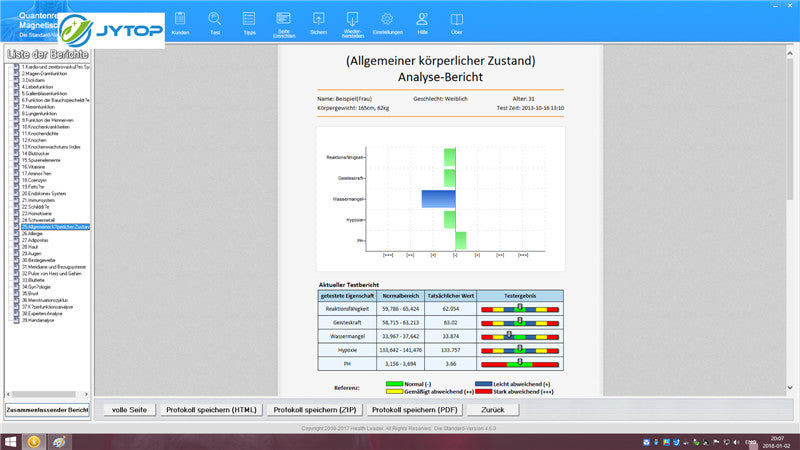Open Einstellungen gear icon
The height and width of the screenshot is (450, 800).
387,22
